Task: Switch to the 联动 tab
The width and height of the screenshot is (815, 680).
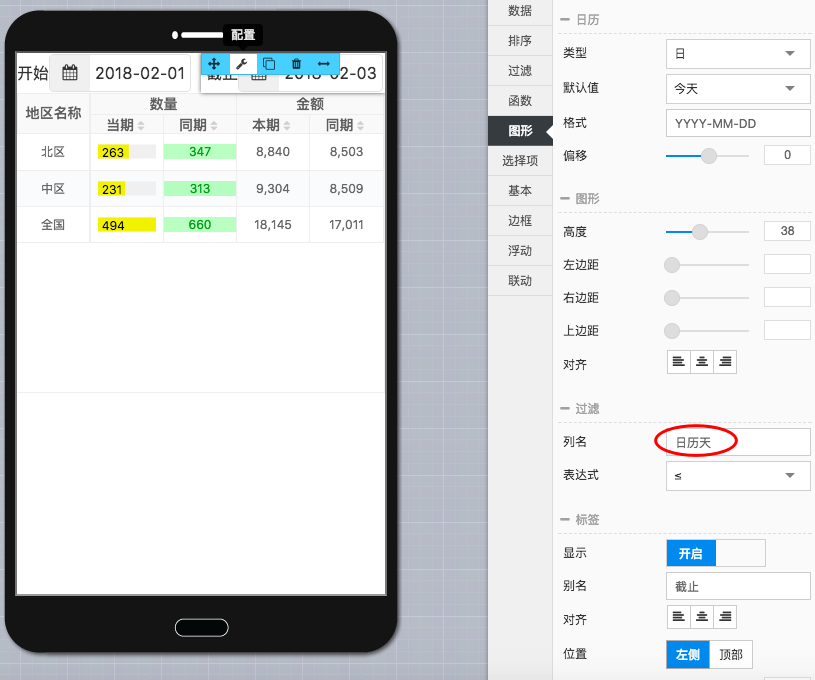Action: (x=520, y=281)
